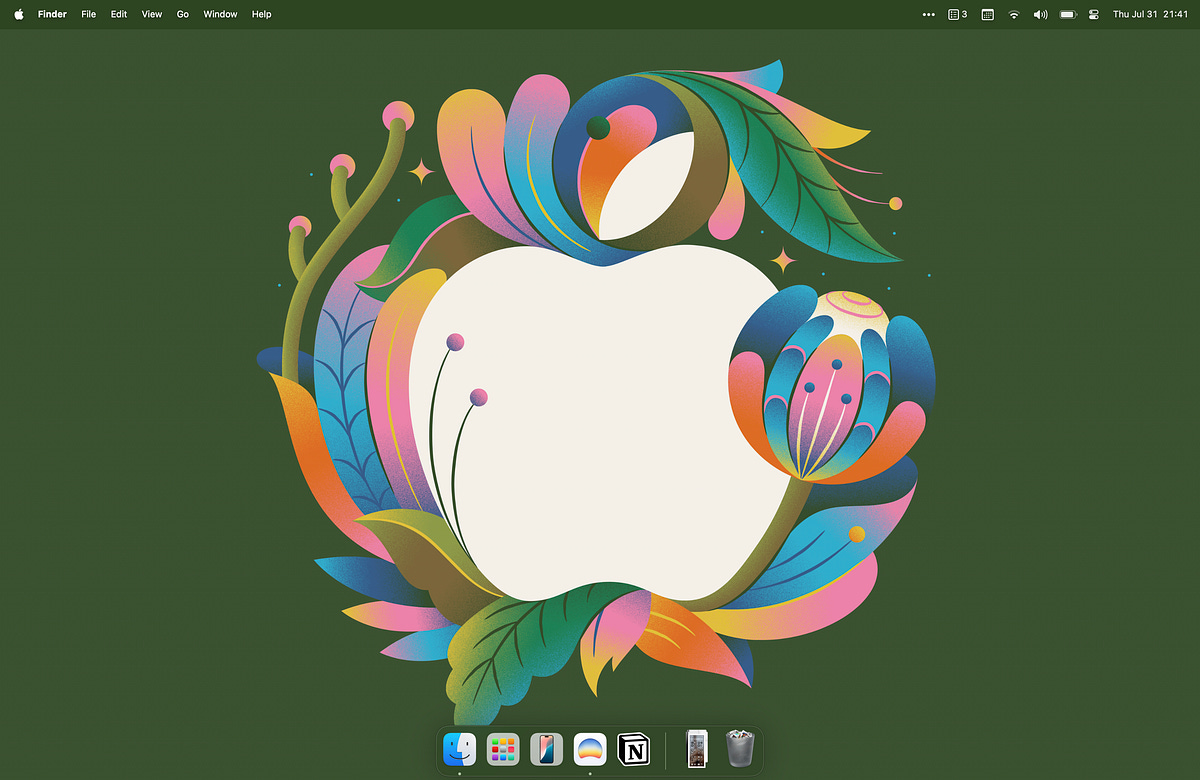Screen dimensions: 1200x780
Task: Open Notion from the Dock
Action: 633,748
